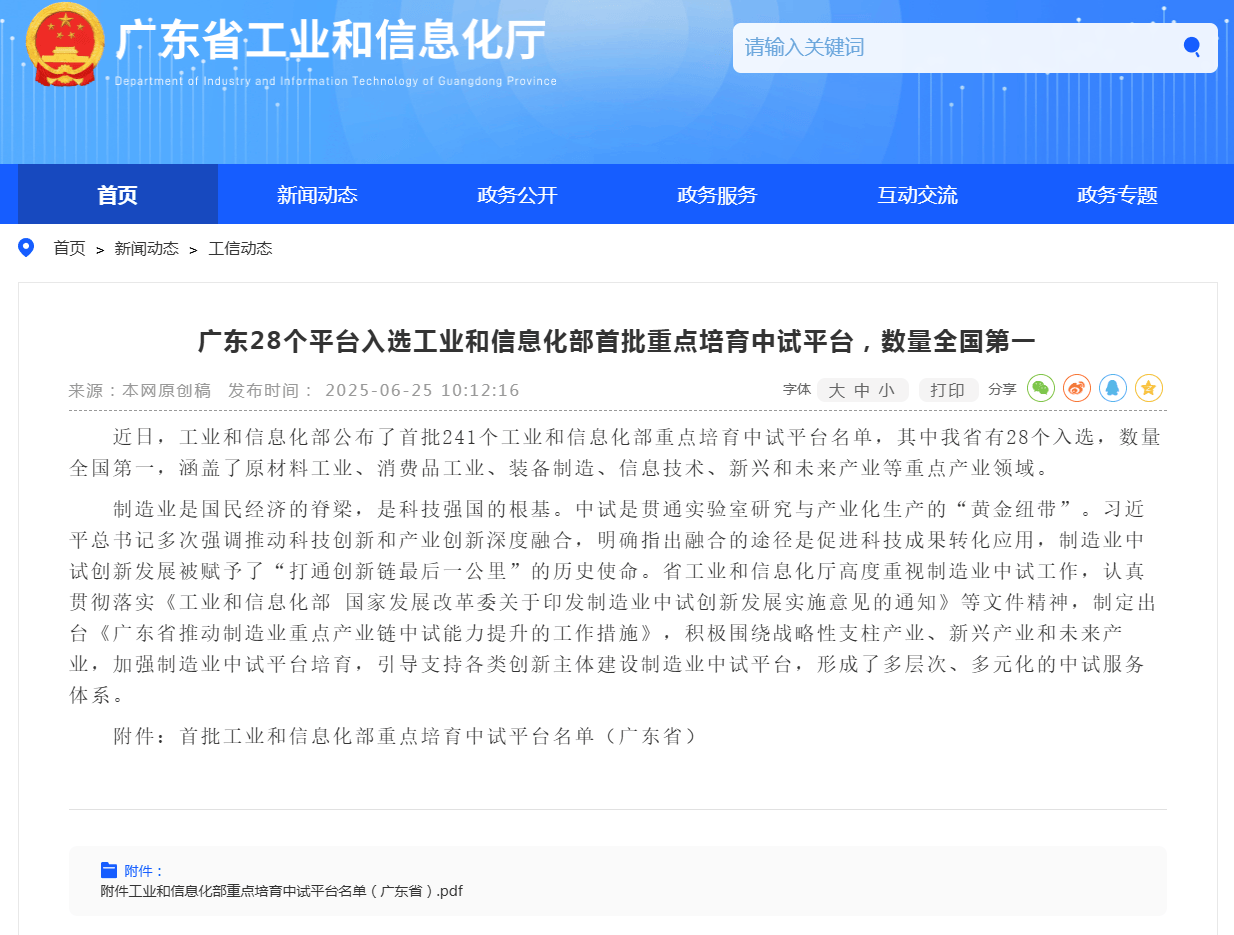Viewport: 1234px width, 935px height.
Task: Open the attached 中试平台名单 PDF link
Action: [281, 891]
